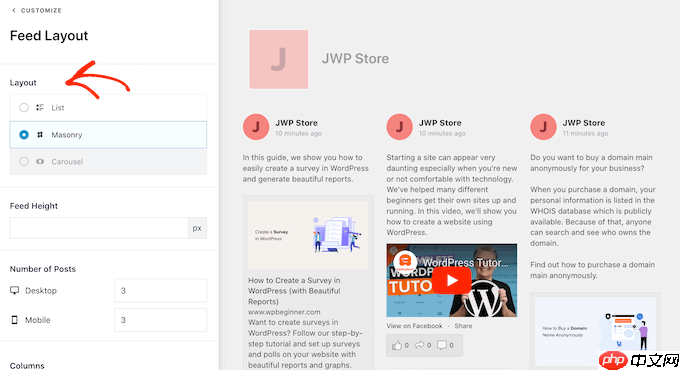Open the survey article thumbnail image

pyautogui.click(x=308, y=235)
